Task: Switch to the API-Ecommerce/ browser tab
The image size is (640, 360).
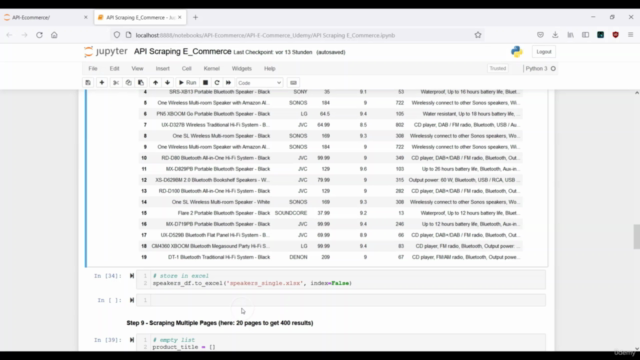Action: click(45, 18)
